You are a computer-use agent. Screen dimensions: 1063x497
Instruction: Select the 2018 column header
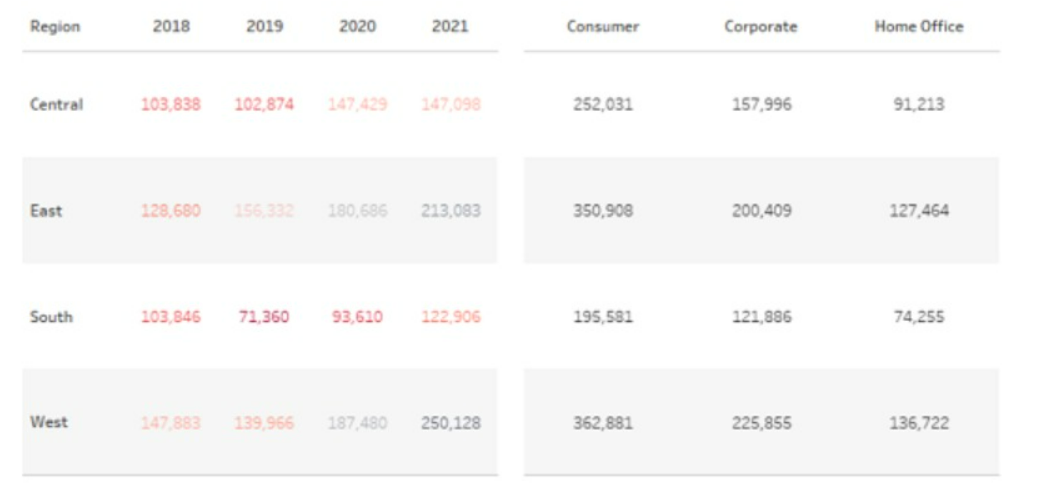tap(171, 27)
